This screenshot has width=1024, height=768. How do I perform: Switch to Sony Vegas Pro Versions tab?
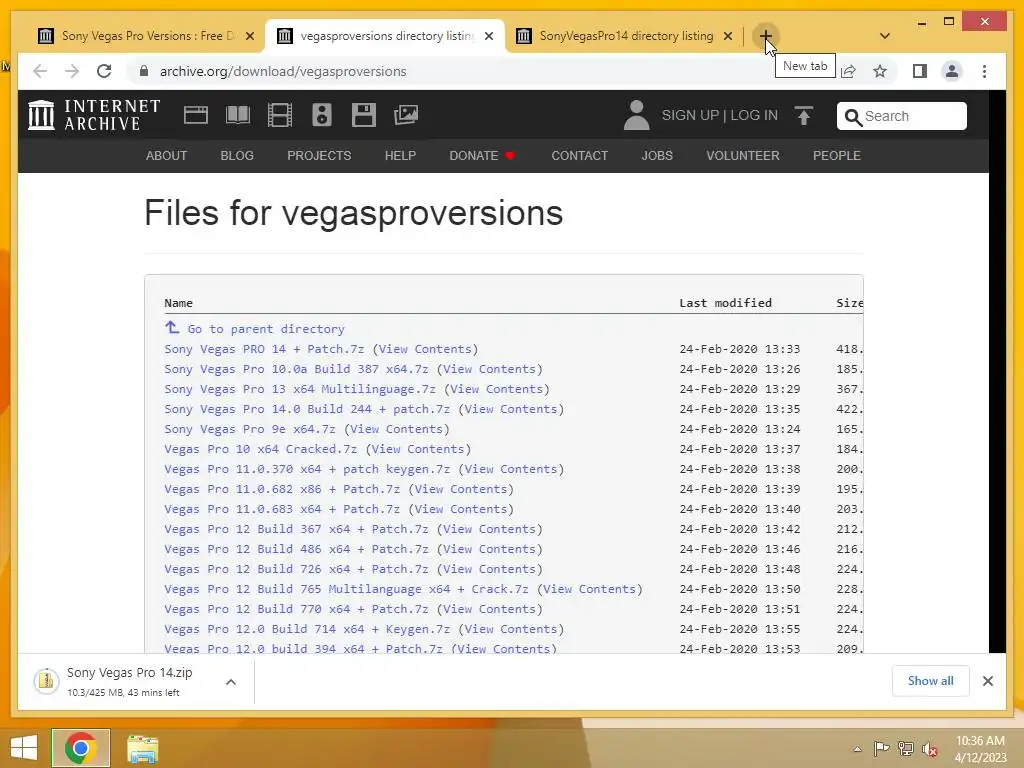146,36
